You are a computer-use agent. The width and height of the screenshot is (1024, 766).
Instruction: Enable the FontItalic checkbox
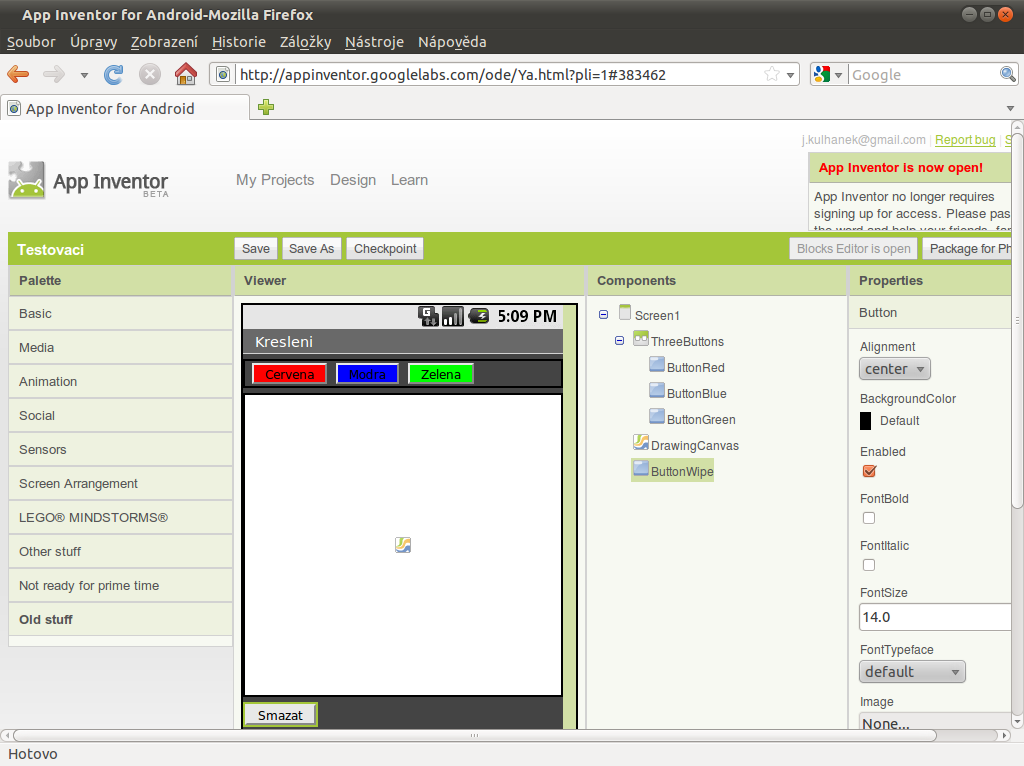pos(869,565)
